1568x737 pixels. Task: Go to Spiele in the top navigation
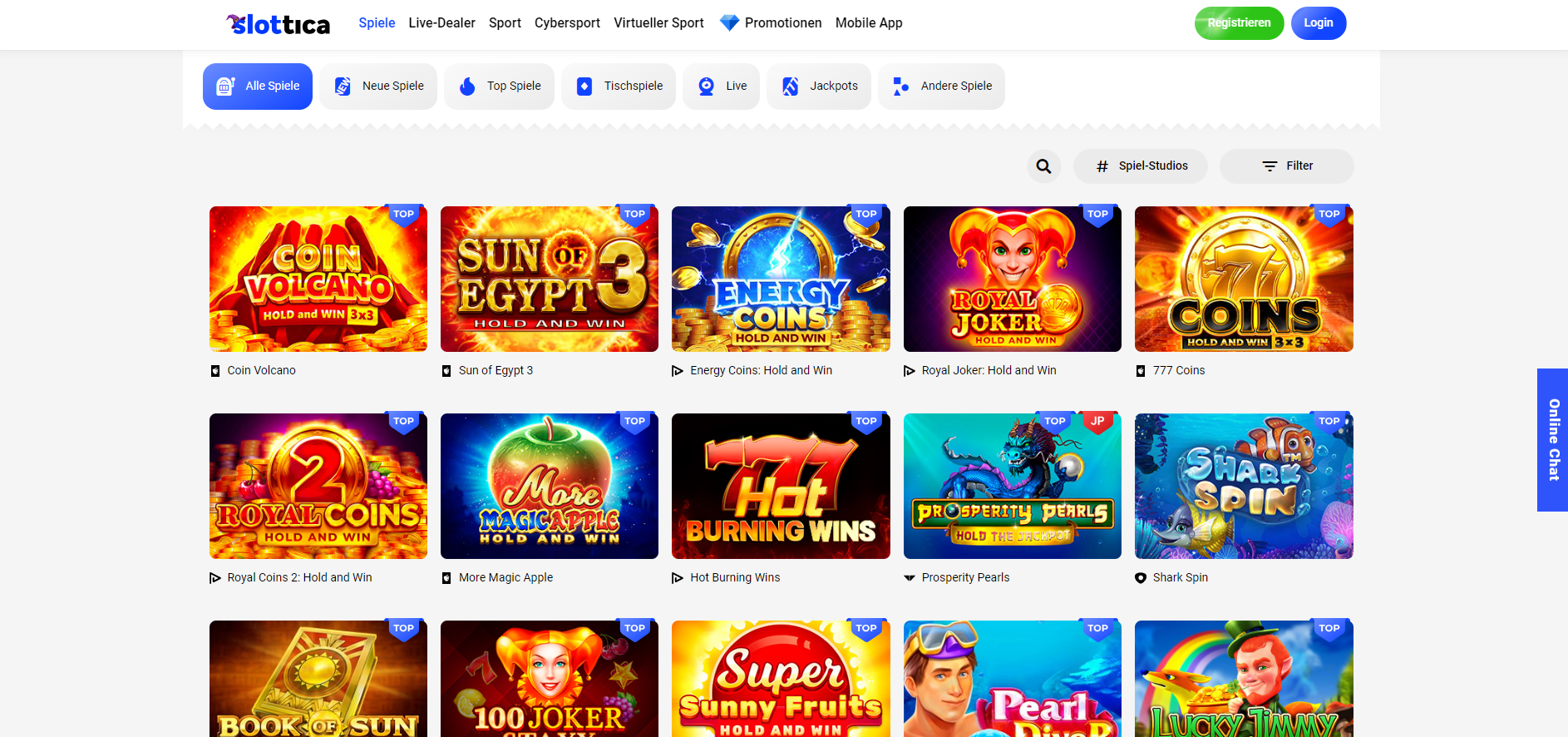click(377, 23)
